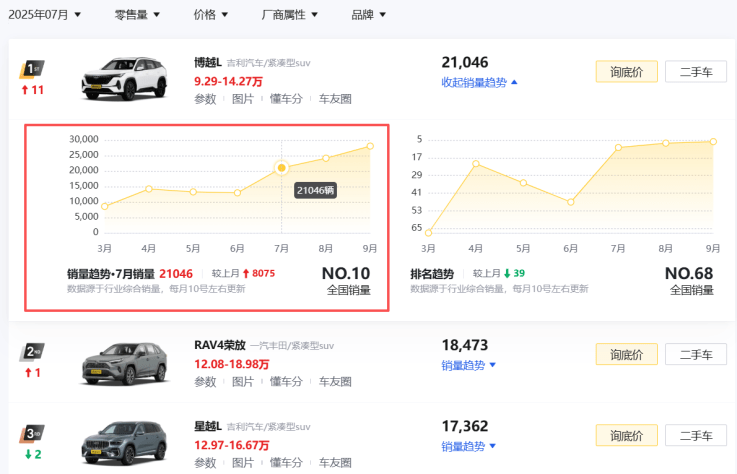This screenshot has height=474, width=737.
Task: Open 星越L car thumbnail image
Action: (125, 443)
